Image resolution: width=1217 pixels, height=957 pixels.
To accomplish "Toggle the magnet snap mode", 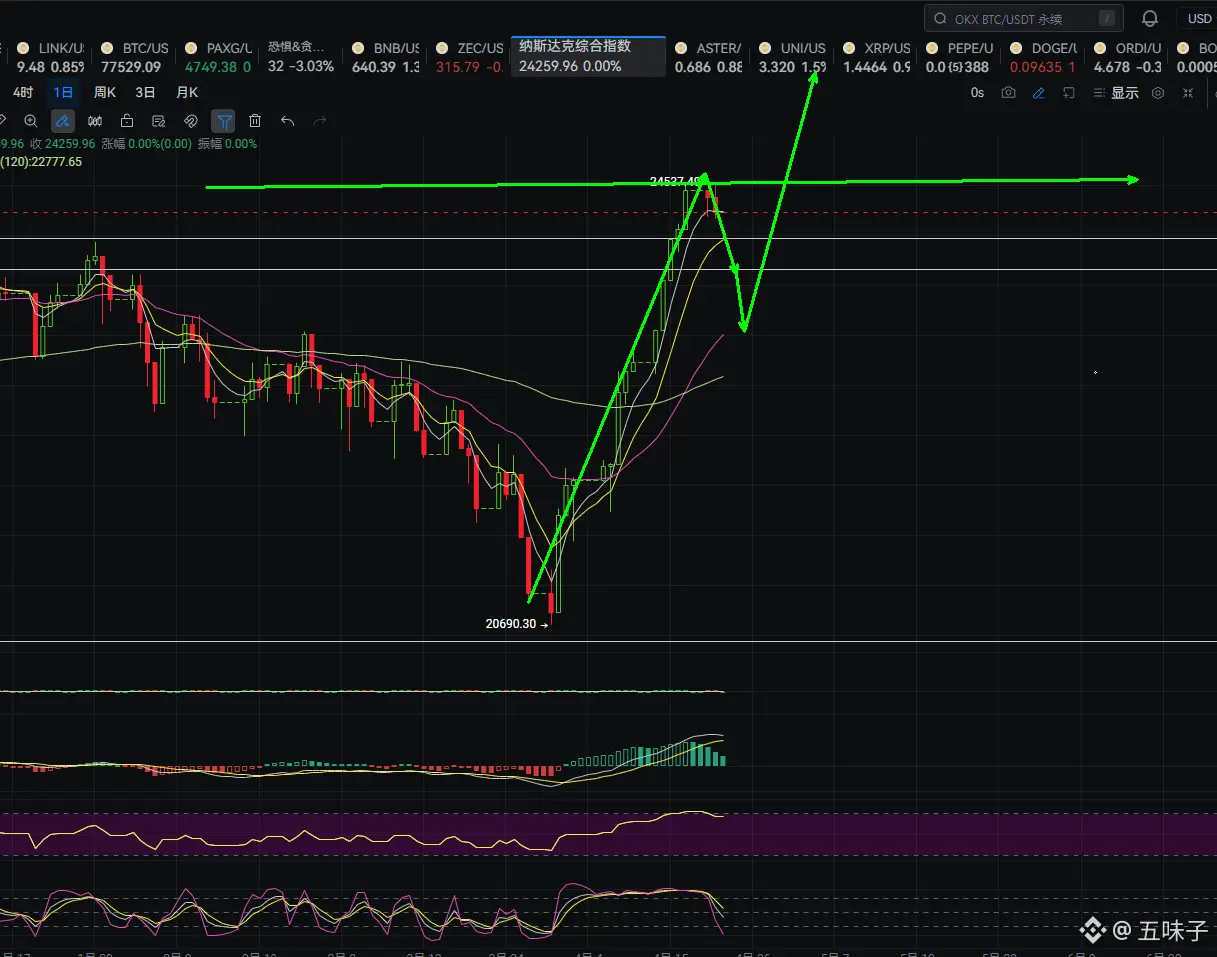I will (x=191, y=121).
